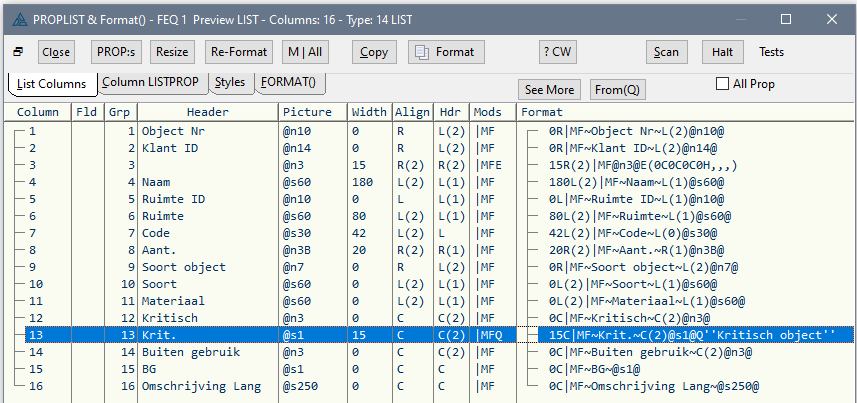Maximize the PROPLIST window
Viewport: 857px width, 403px height.
(x=786, y=19)
